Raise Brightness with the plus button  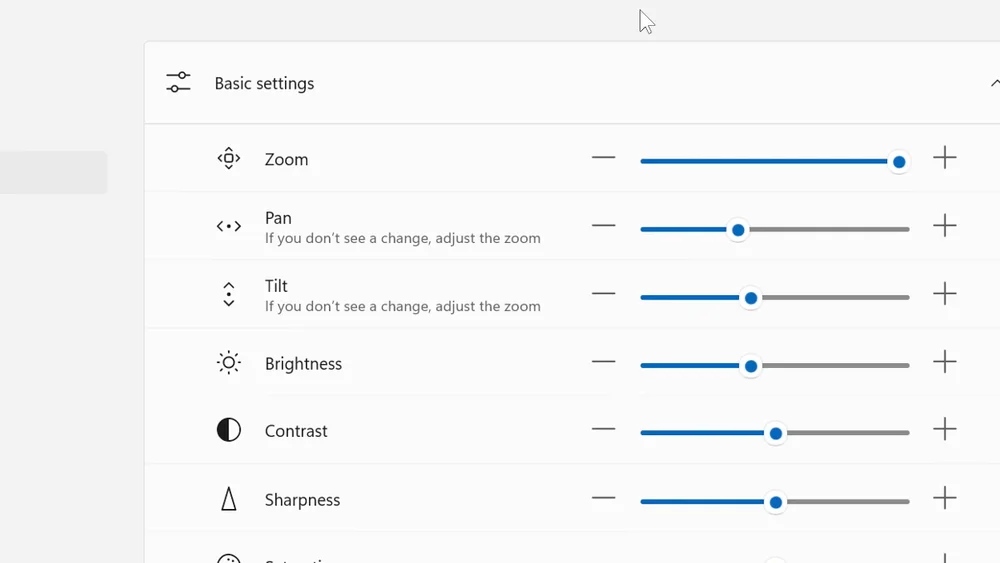945,362
